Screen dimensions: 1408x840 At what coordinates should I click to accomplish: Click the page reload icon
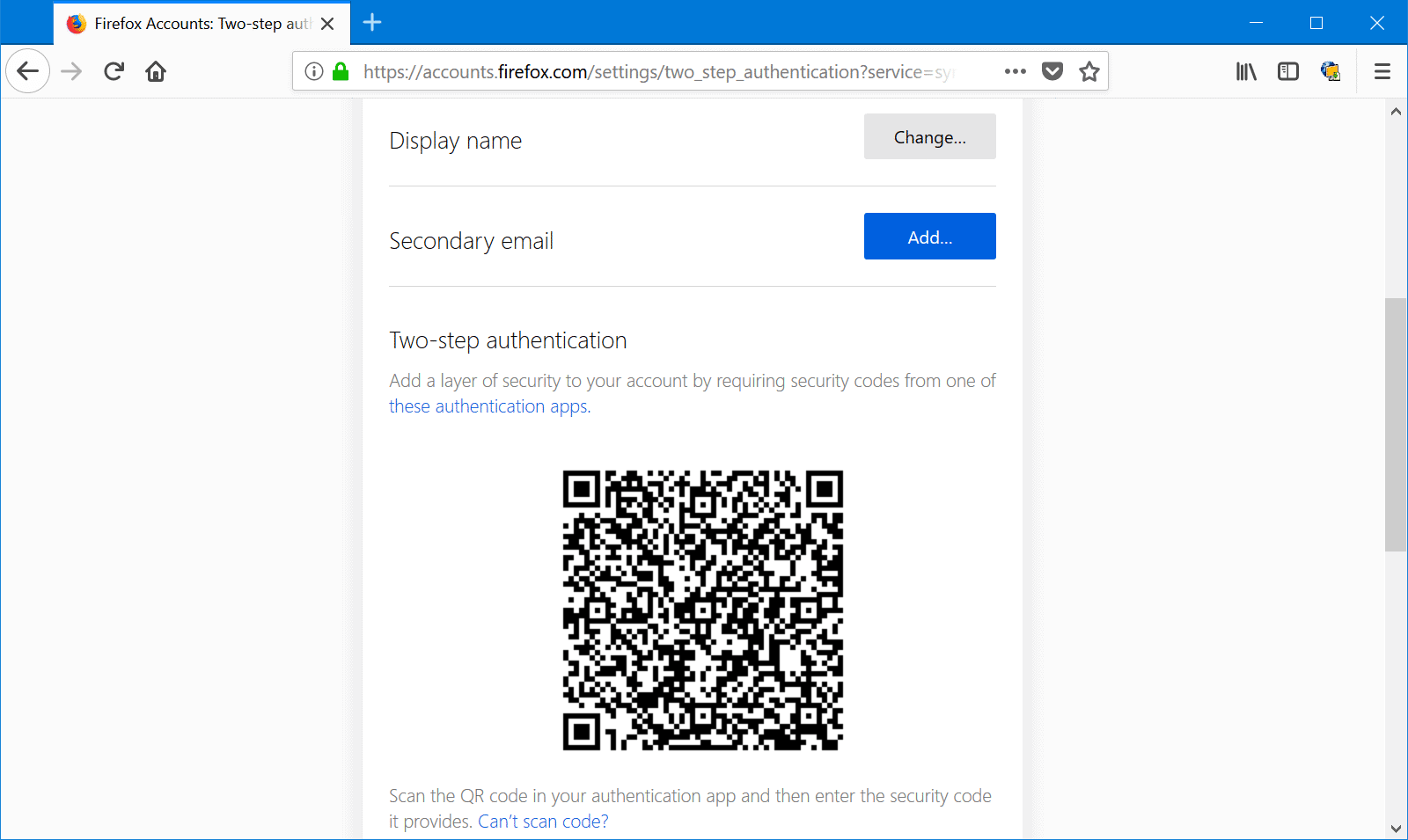click(x=114, y=71)
